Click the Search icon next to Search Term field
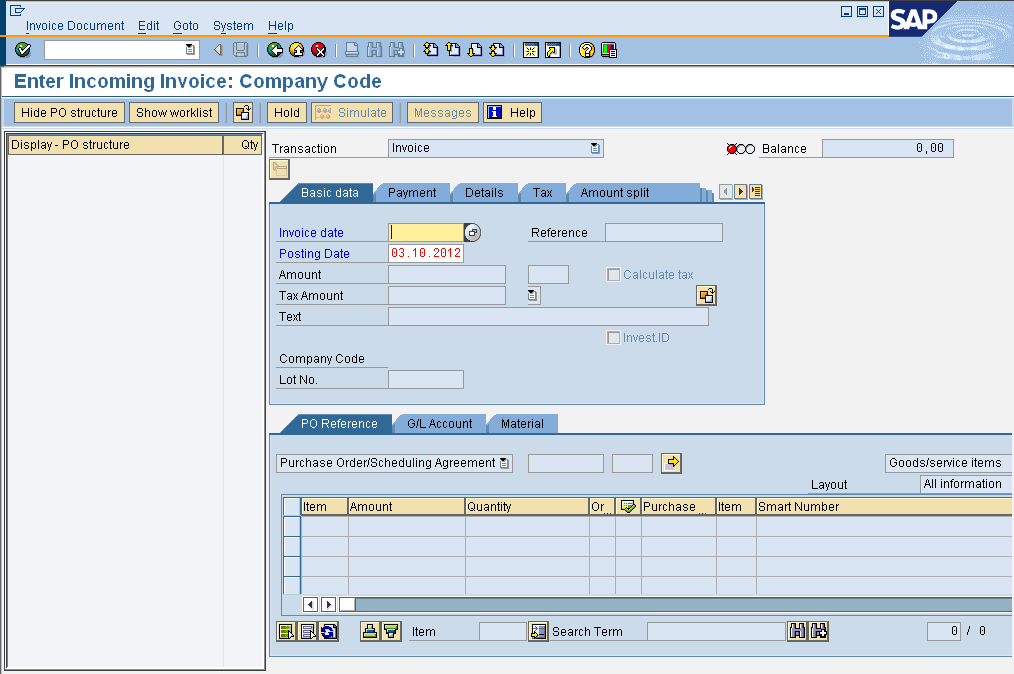Screen dimensions: 1014x674 797,631
